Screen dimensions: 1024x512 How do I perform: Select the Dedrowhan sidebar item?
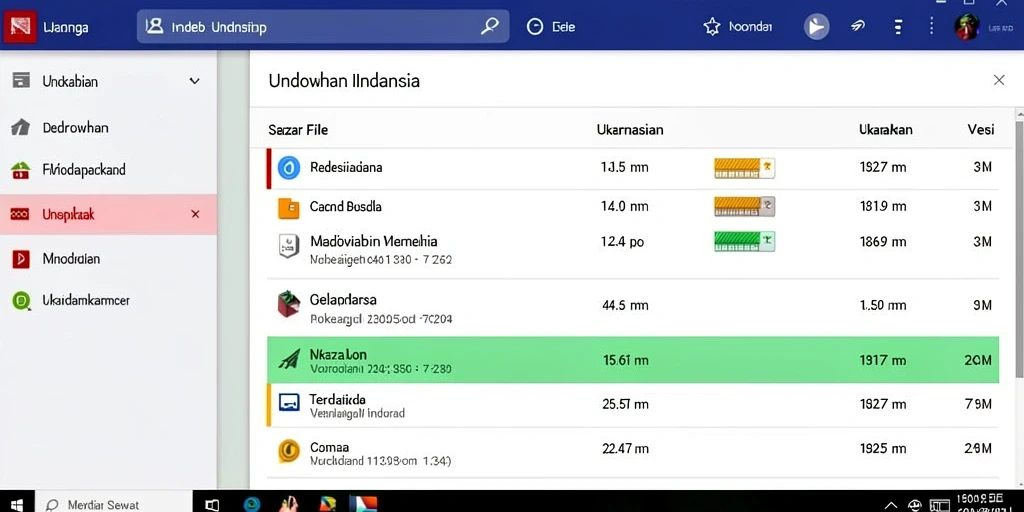(x=108, y=127)
